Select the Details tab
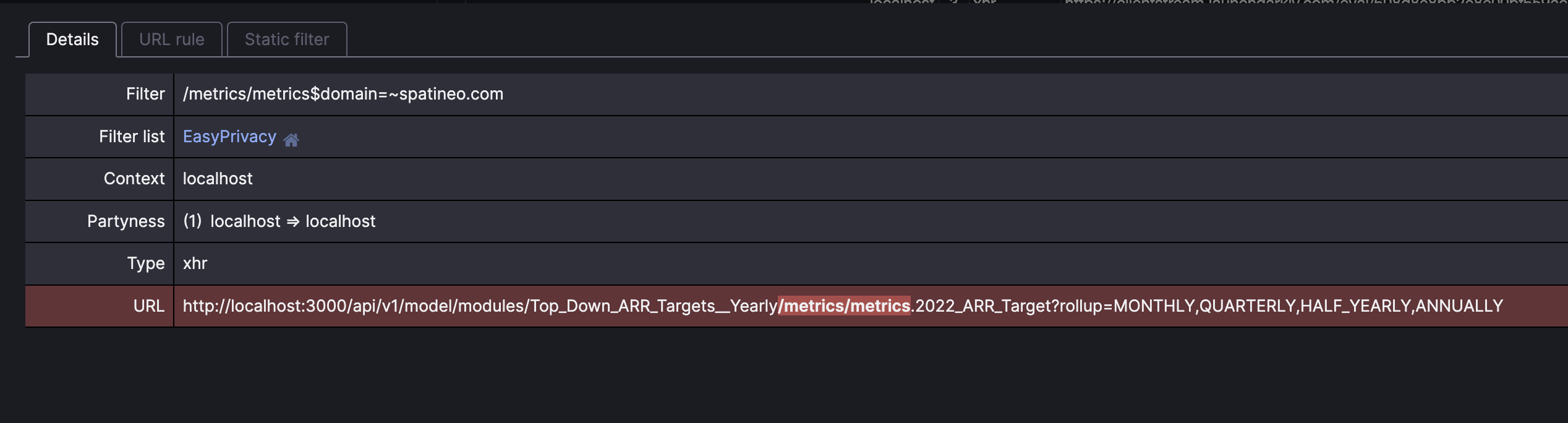This screenshot has height=423, width=1568. [72, 39]
